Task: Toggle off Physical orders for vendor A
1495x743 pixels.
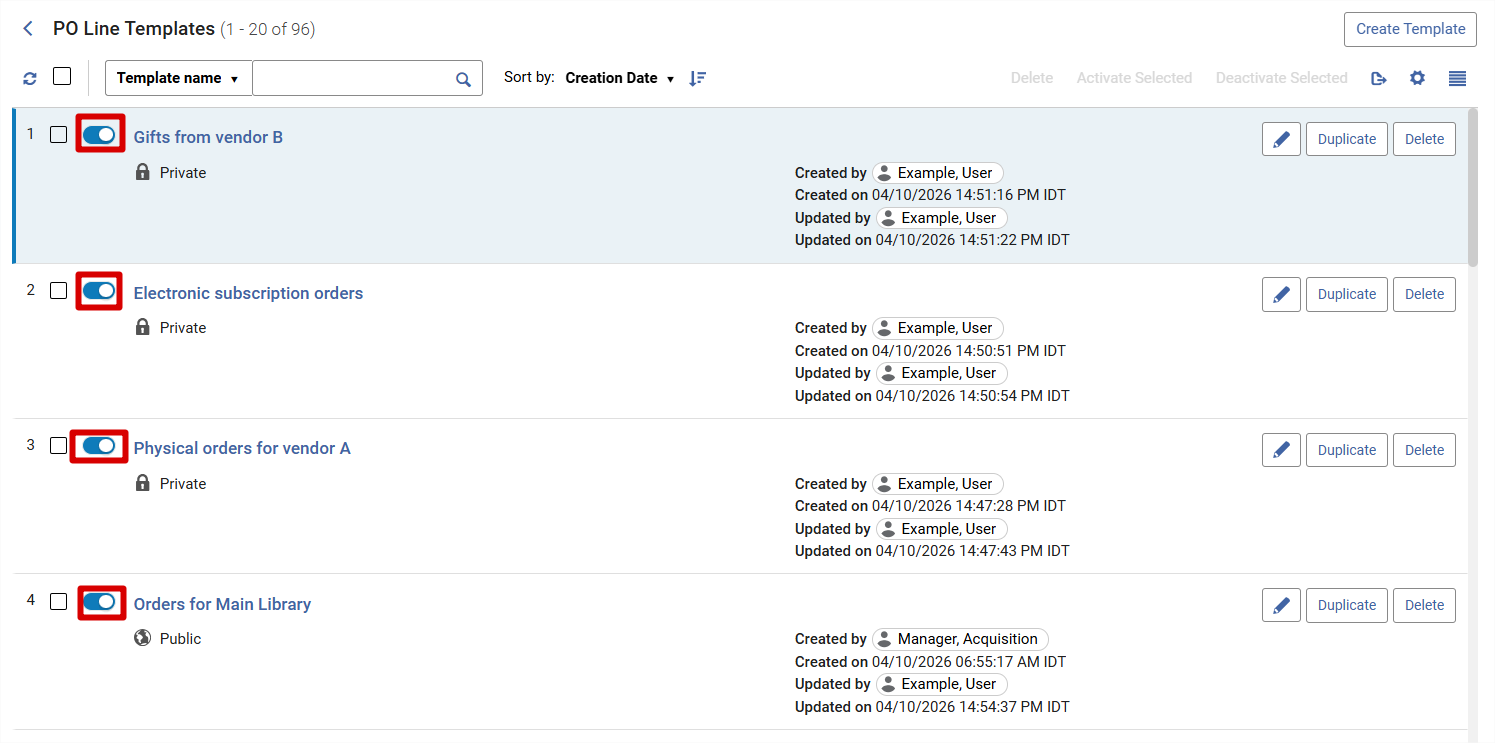Action: click(x=99, y=446)
